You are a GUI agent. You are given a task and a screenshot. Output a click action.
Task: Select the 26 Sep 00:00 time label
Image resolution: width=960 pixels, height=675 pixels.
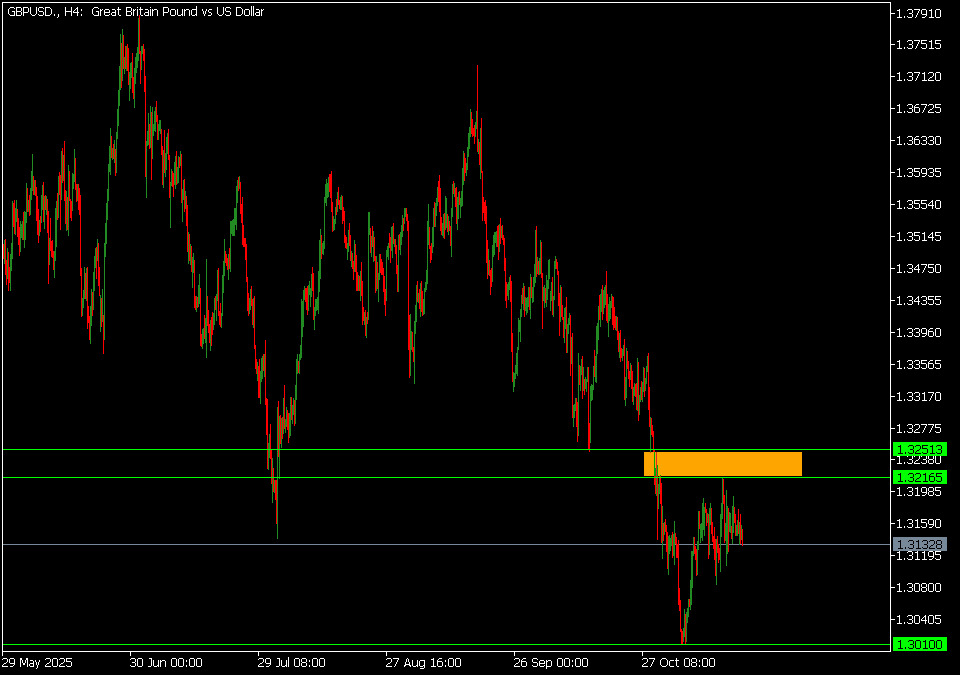(551, 662)
